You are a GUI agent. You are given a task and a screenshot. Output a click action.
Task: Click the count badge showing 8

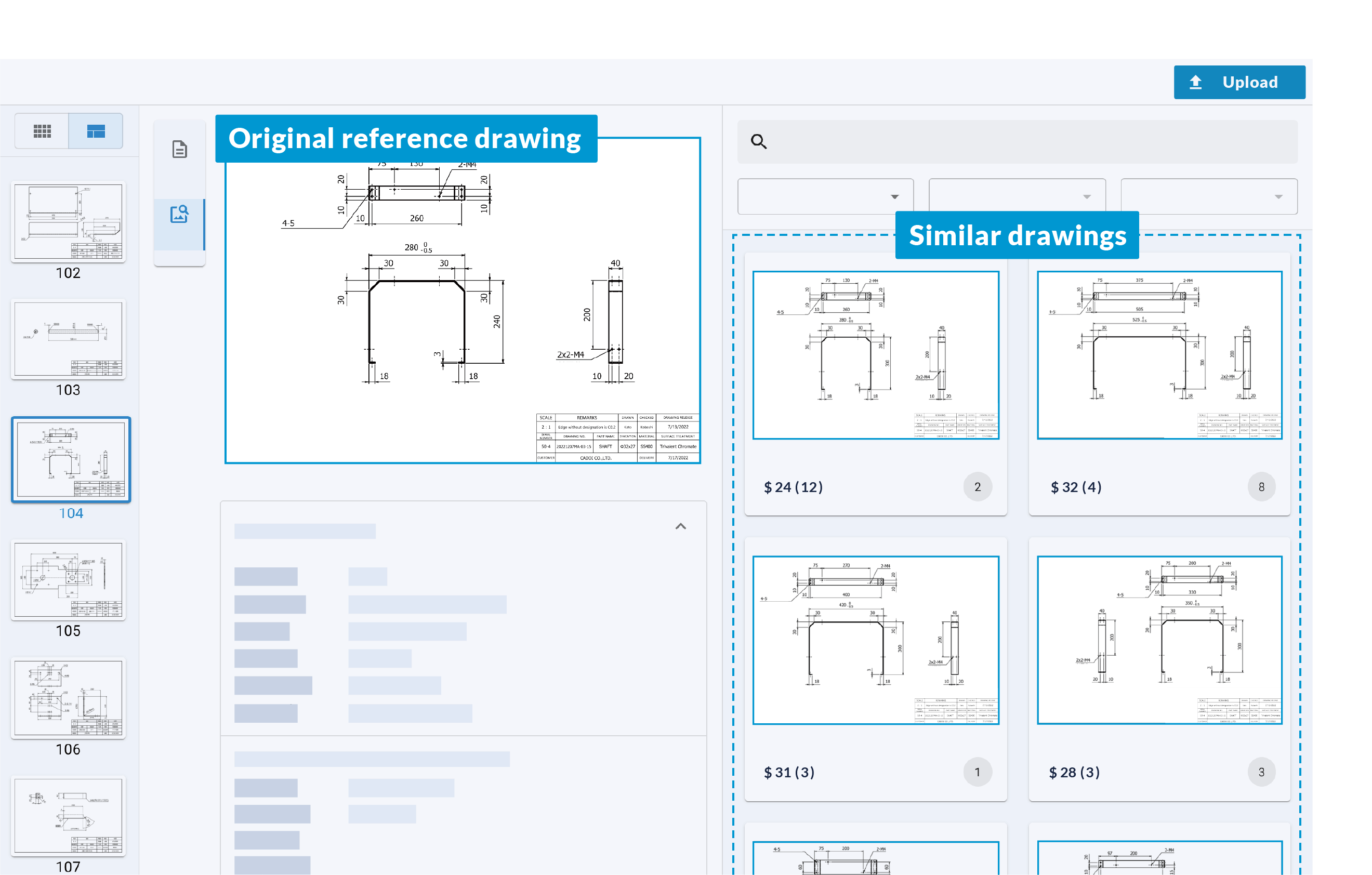(x=1261, y=487)
